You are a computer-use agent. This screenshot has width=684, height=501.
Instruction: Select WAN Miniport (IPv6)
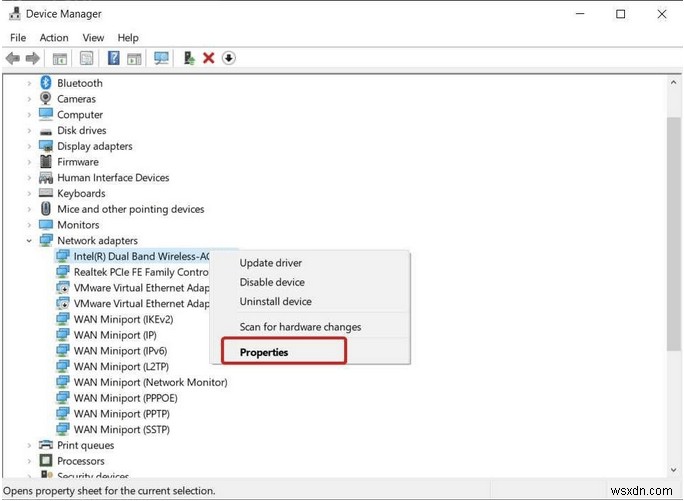click(120, 350)
